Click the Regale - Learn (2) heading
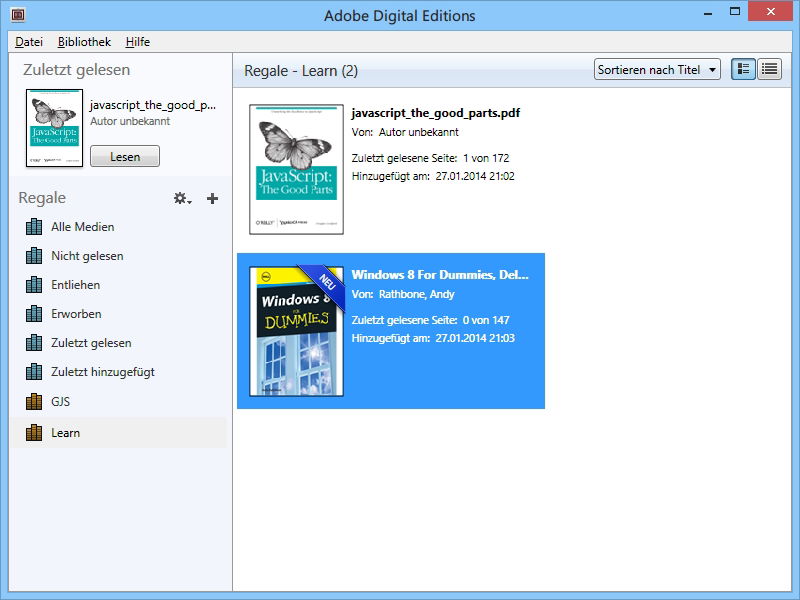 [x=301, y=71]
